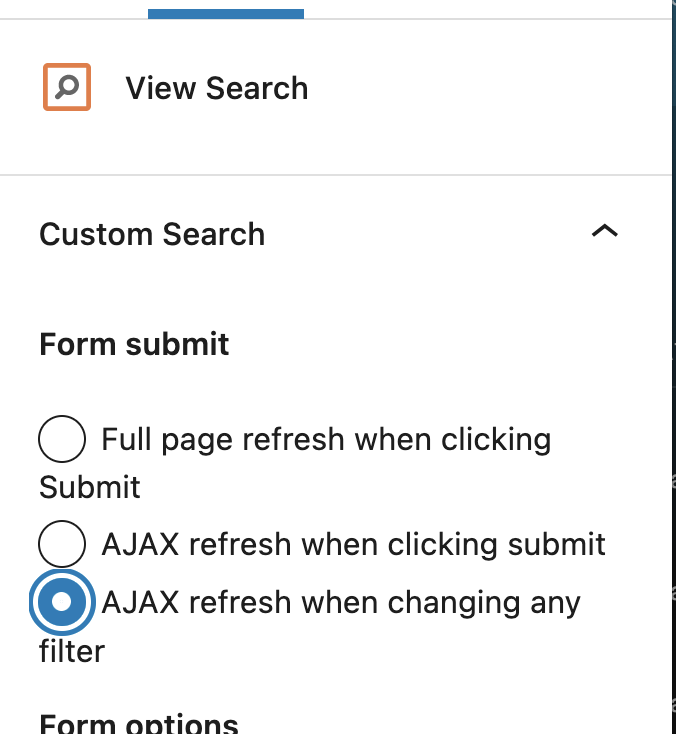
Task: Click the orange View Search magnifier icon
Action: 67,87
